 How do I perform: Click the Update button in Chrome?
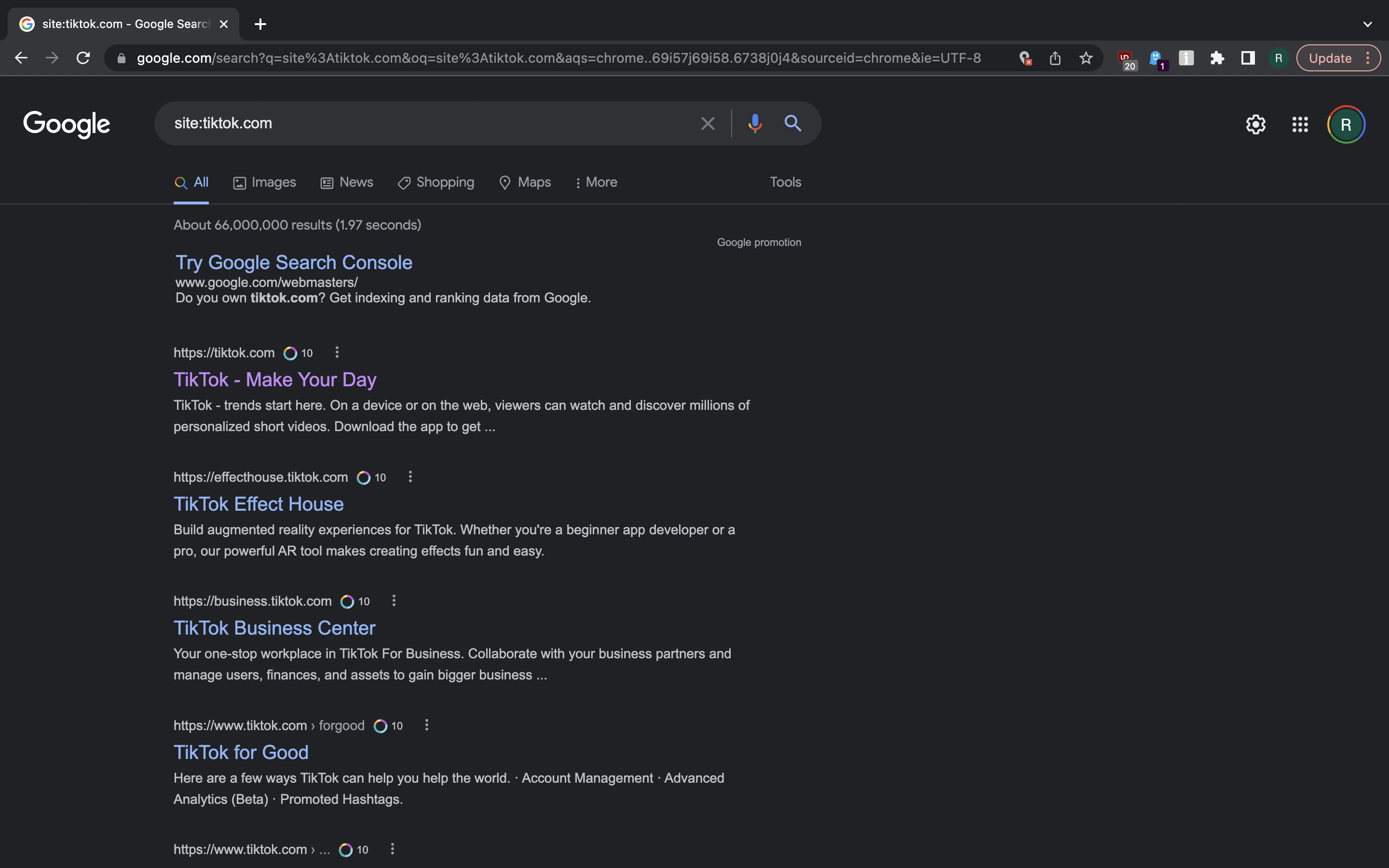[x=1338, y=58]
